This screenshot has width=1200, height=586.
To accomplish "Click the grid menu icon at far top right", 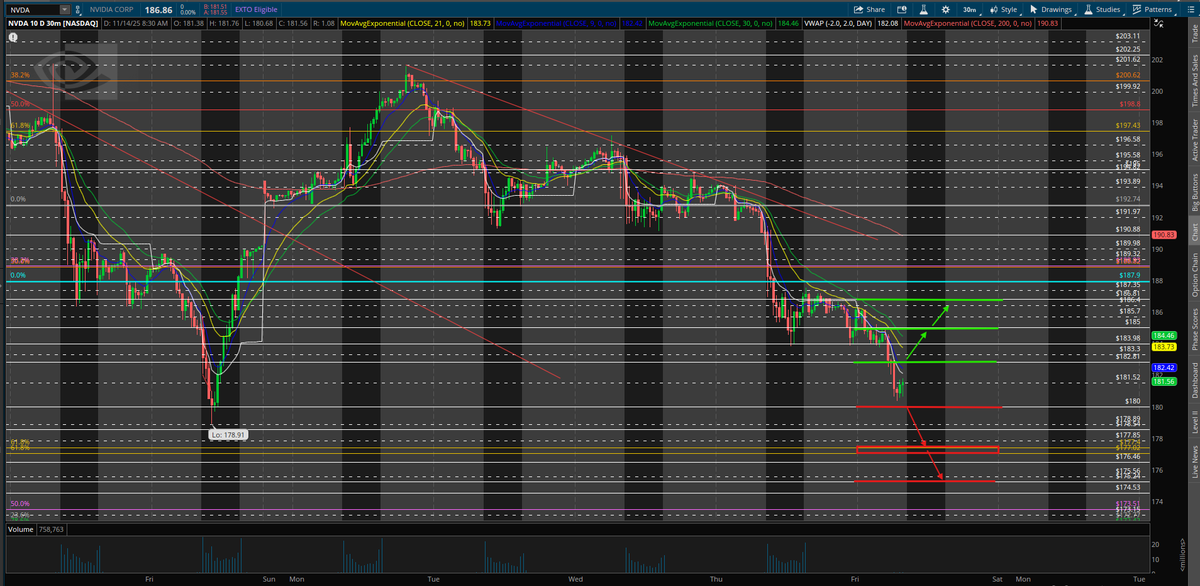I will tap(1190, 9).
